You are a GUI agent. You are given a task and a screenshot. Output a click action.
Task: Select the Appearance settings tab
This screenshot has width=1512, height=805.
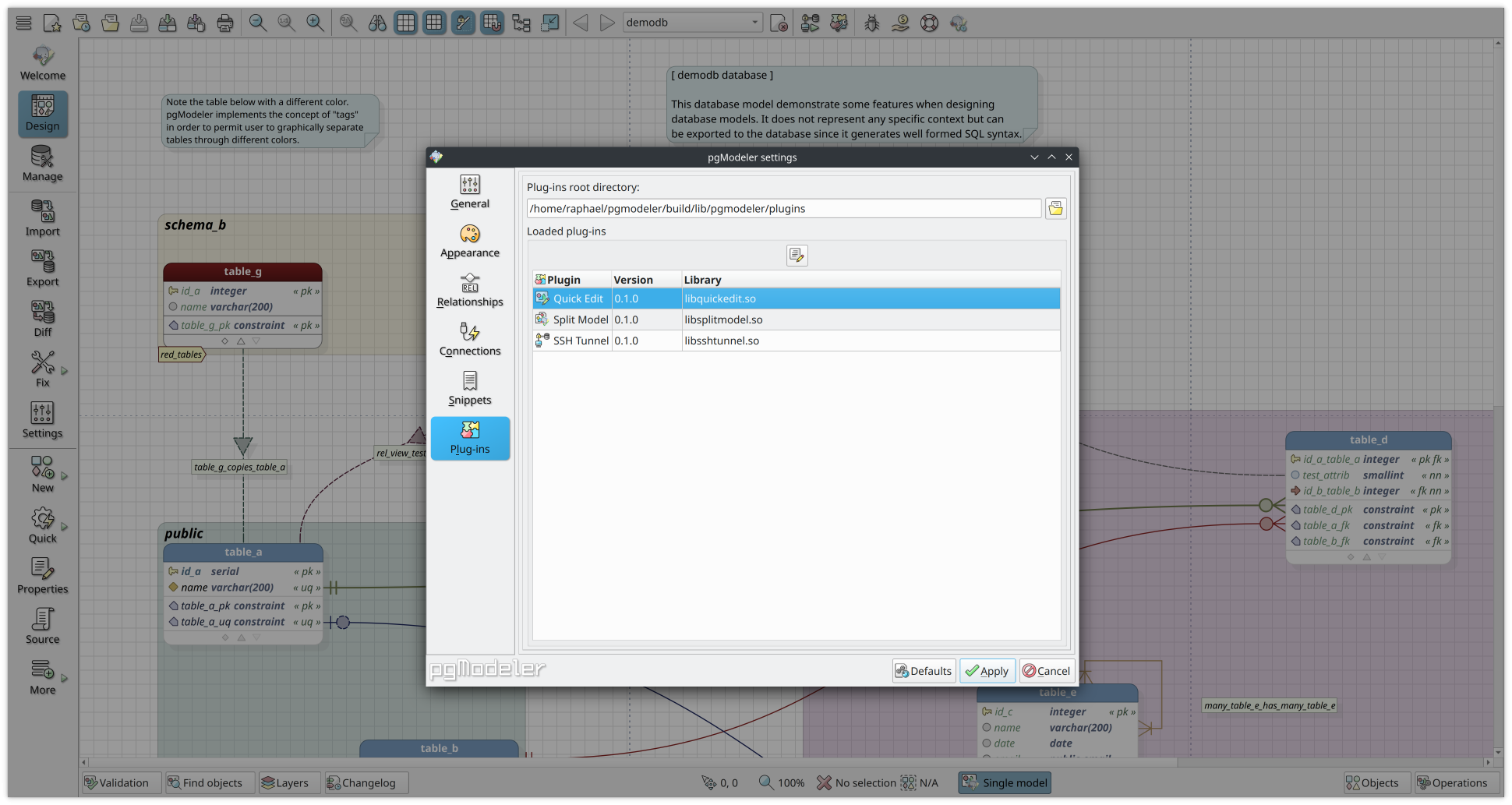click(x=470, y=241)
